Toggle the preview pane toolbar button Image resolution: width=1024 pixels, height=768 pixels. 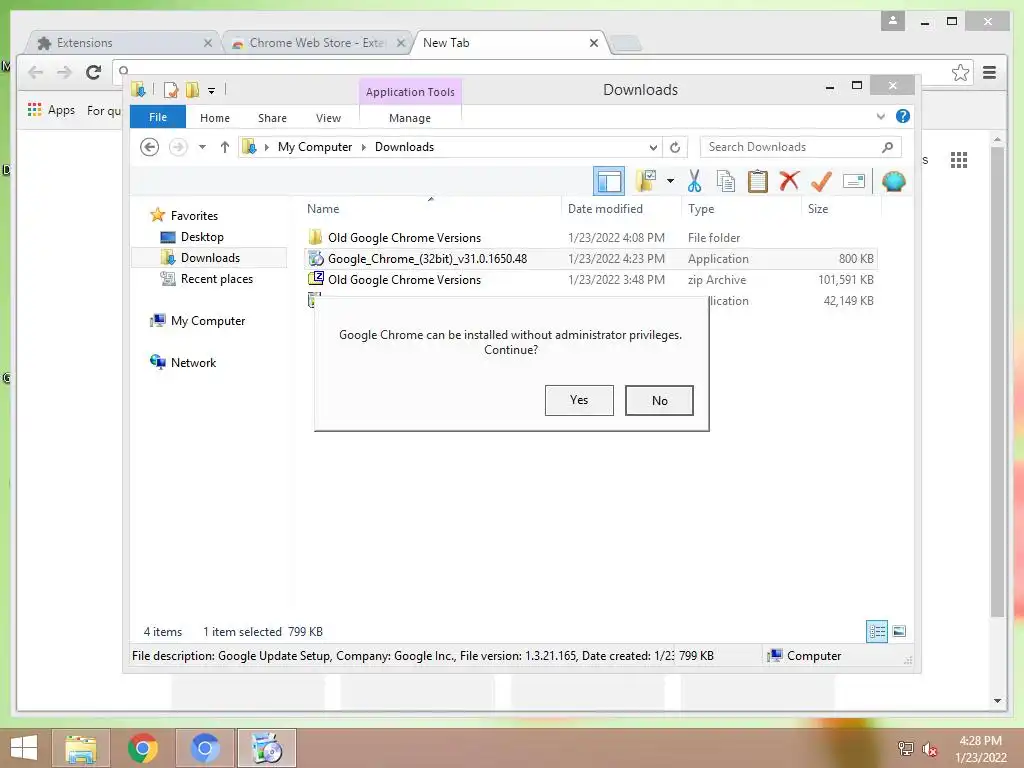tap(609, 181)
